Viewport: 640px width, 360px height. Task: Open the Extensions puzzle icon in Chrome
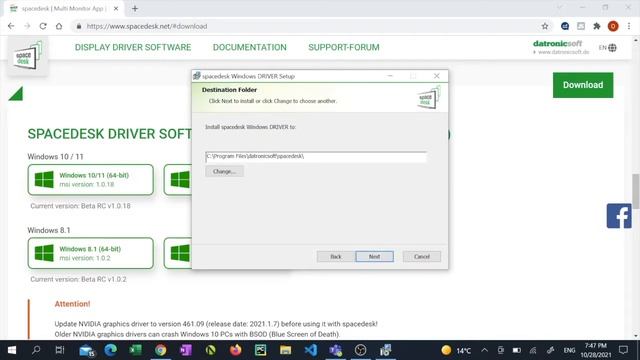597,26
